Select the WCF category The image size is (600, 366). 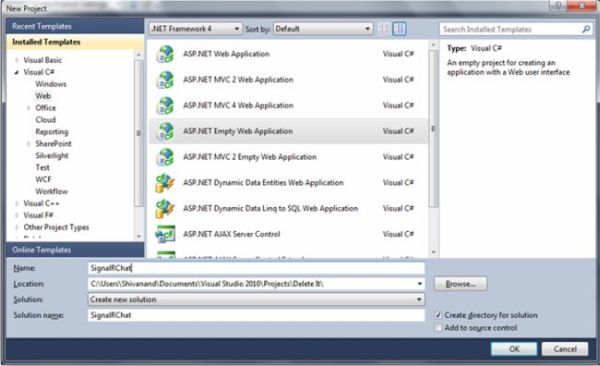43,179
